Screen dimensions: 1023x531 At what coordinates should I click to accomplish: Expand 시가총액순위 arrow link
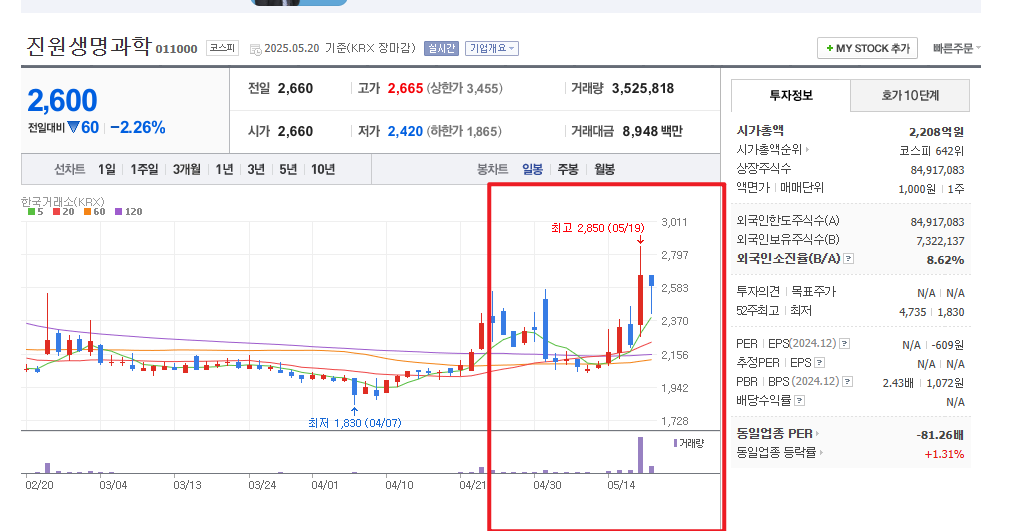pyautogui.click(x=772, y=149)
